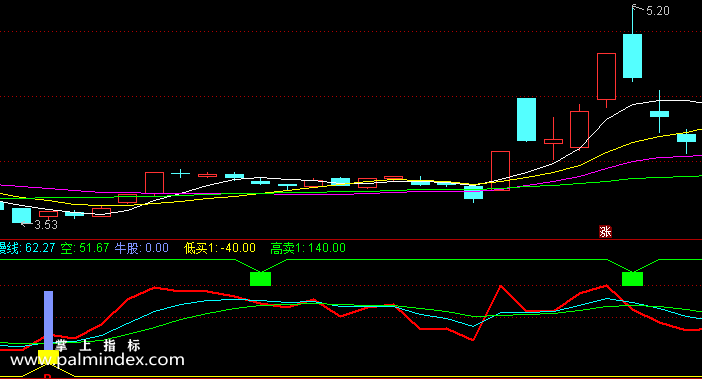
Task: Select the cyan candle below the moving averages
Action: pyautogui.click(x=474, y=193)
